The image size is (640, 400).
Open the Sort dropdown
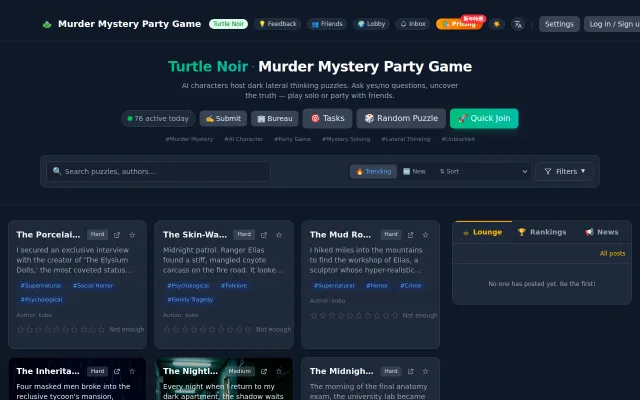click(483, 171)
